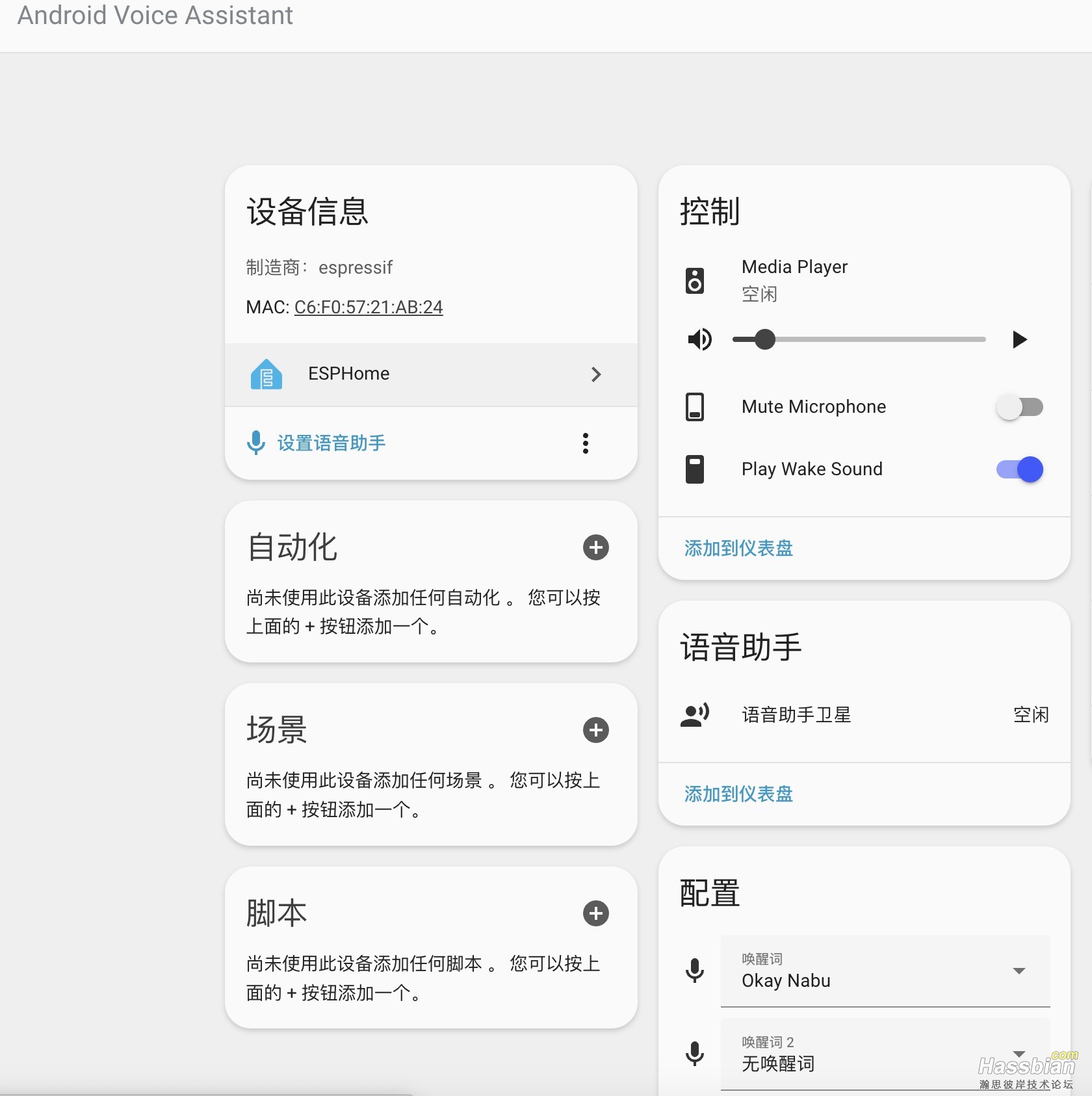
Task: Click the MAC address C6:F0:57:21:AB:24
Action: point(369,307)
